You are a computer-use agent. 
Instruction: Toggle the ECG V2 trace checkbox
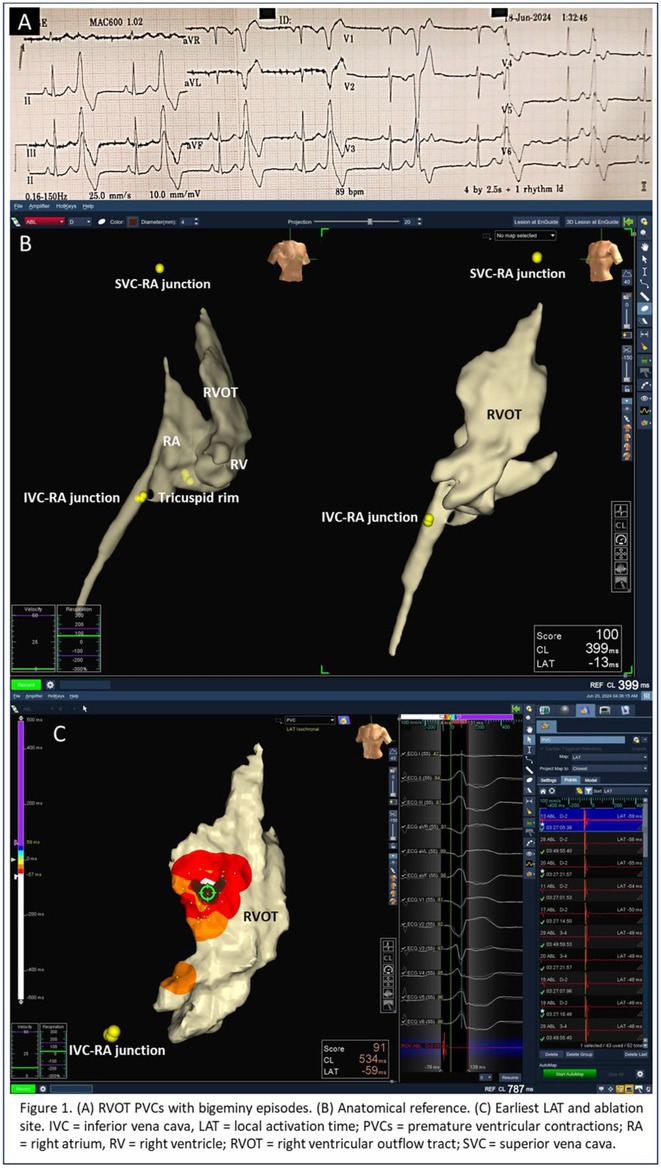[405, 924]
